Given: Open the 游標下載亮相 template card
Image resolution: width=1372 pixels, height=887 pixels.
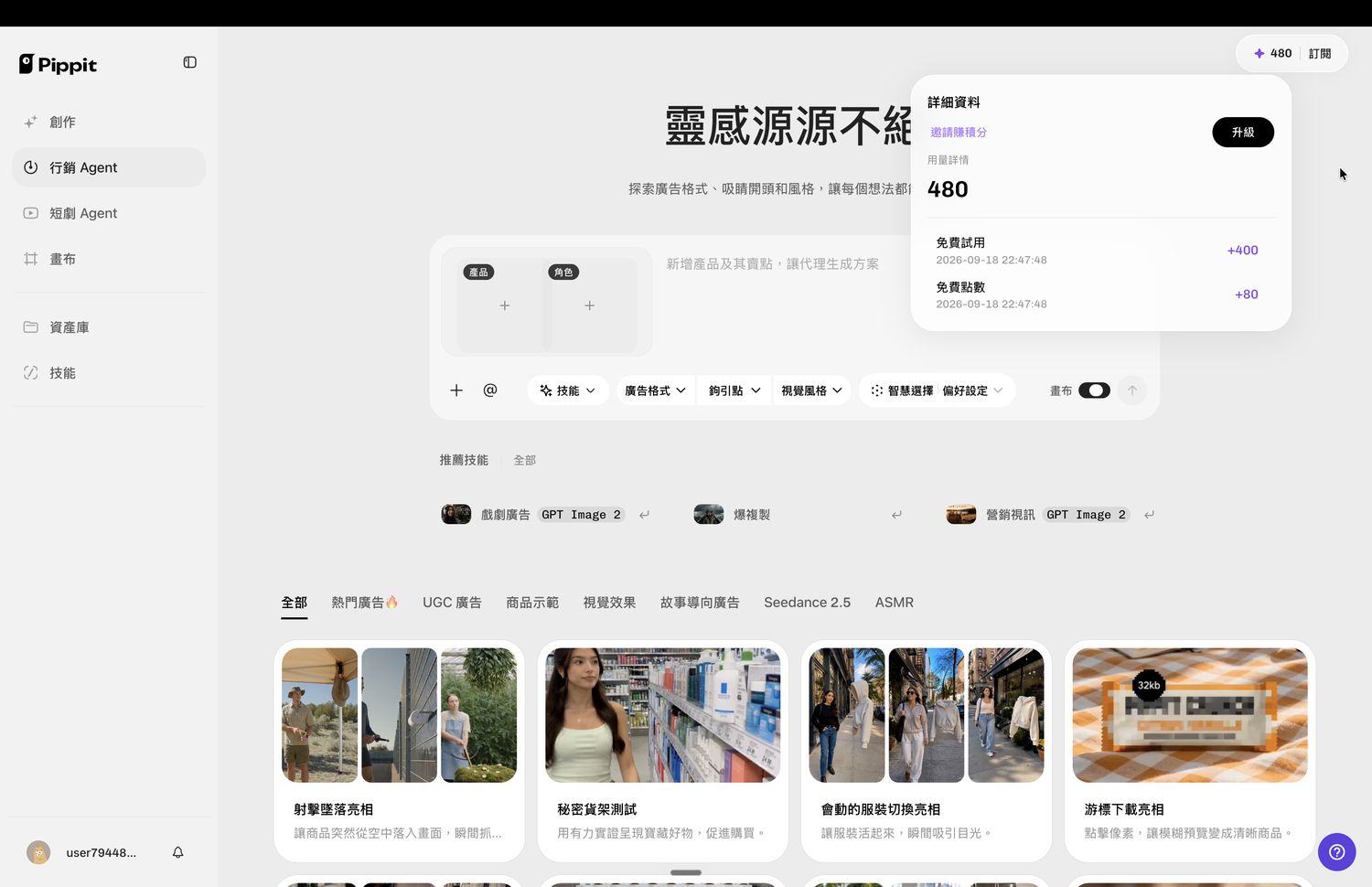Looking at the screenshot, I should [1190, 751].
